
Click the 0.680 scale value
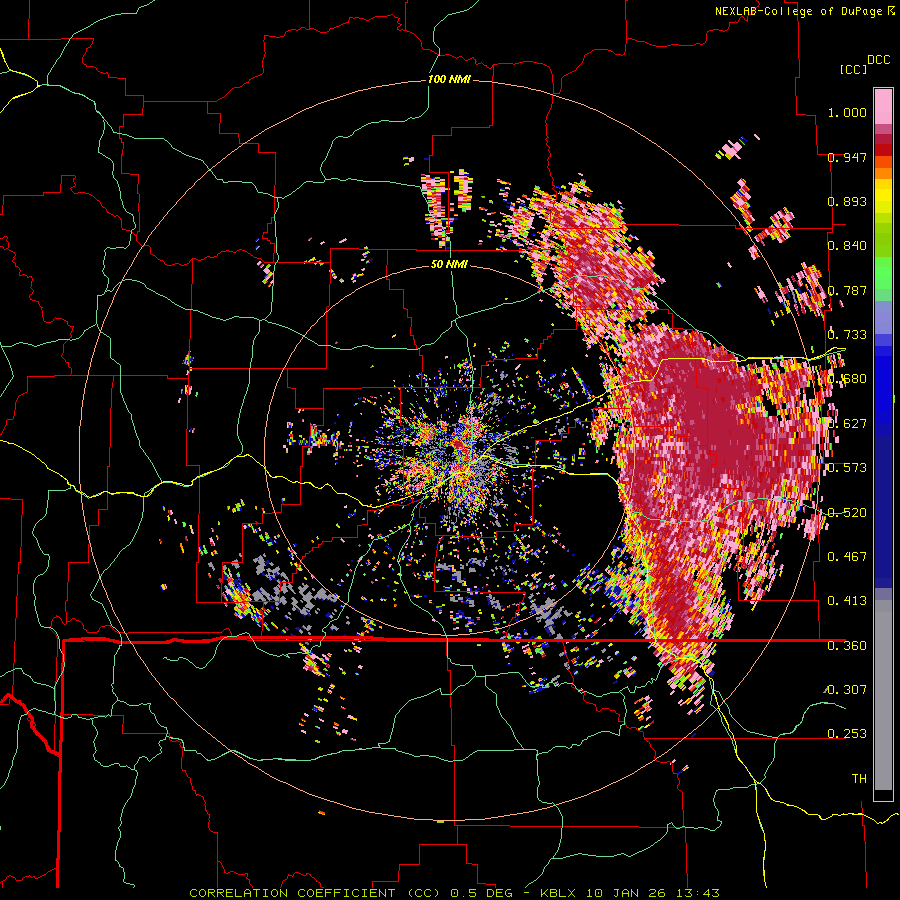click(847, 379)
